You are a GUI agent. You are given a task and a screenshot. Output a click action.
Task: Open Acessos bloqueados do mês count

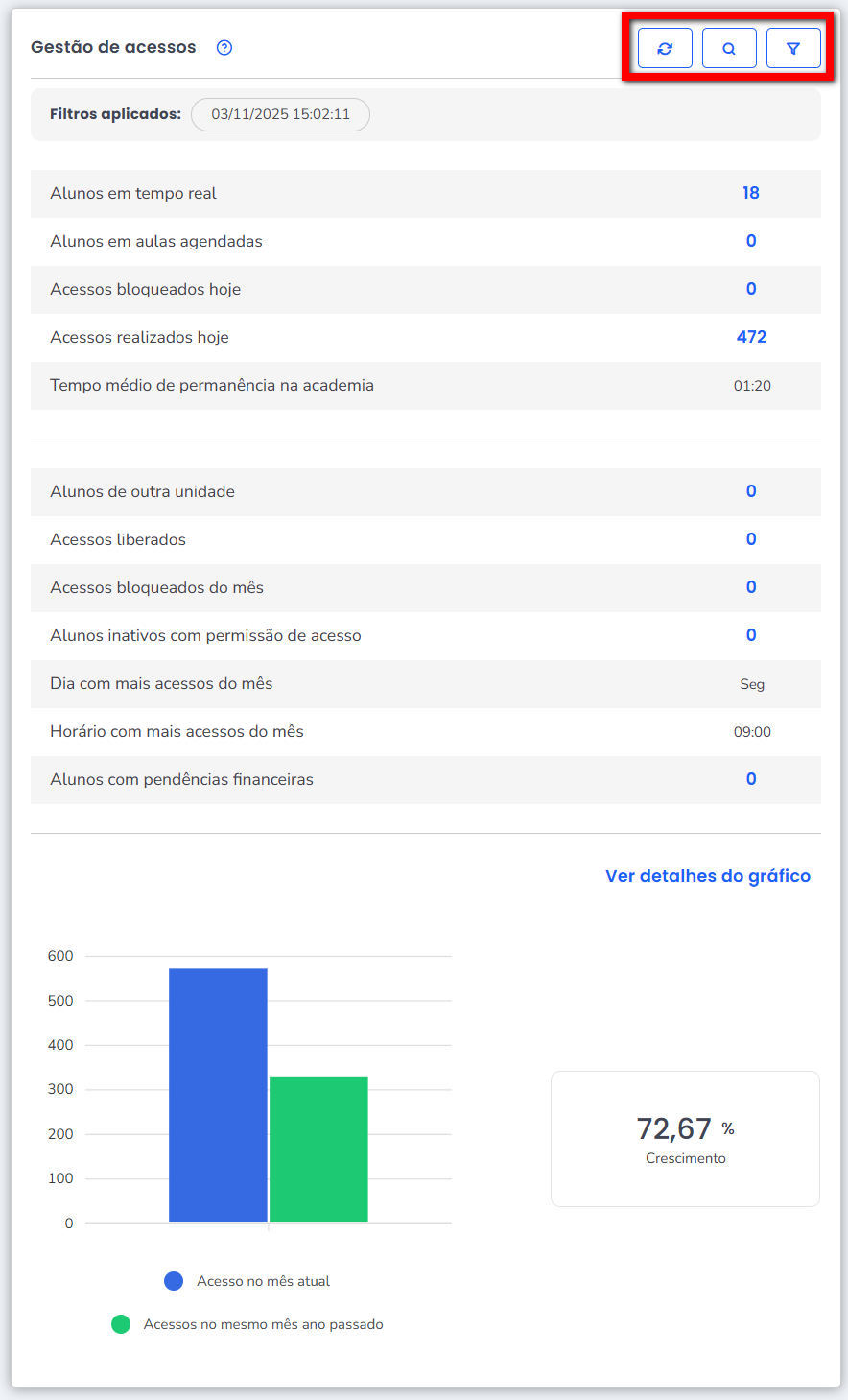pos(750,587)
